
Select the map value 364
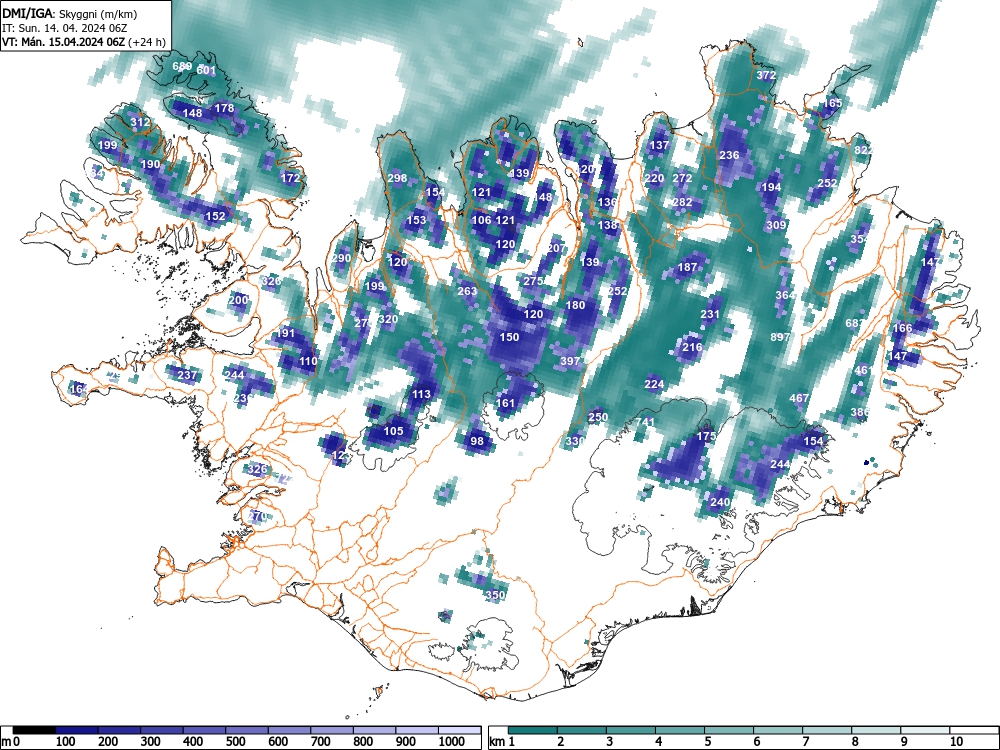785,295
